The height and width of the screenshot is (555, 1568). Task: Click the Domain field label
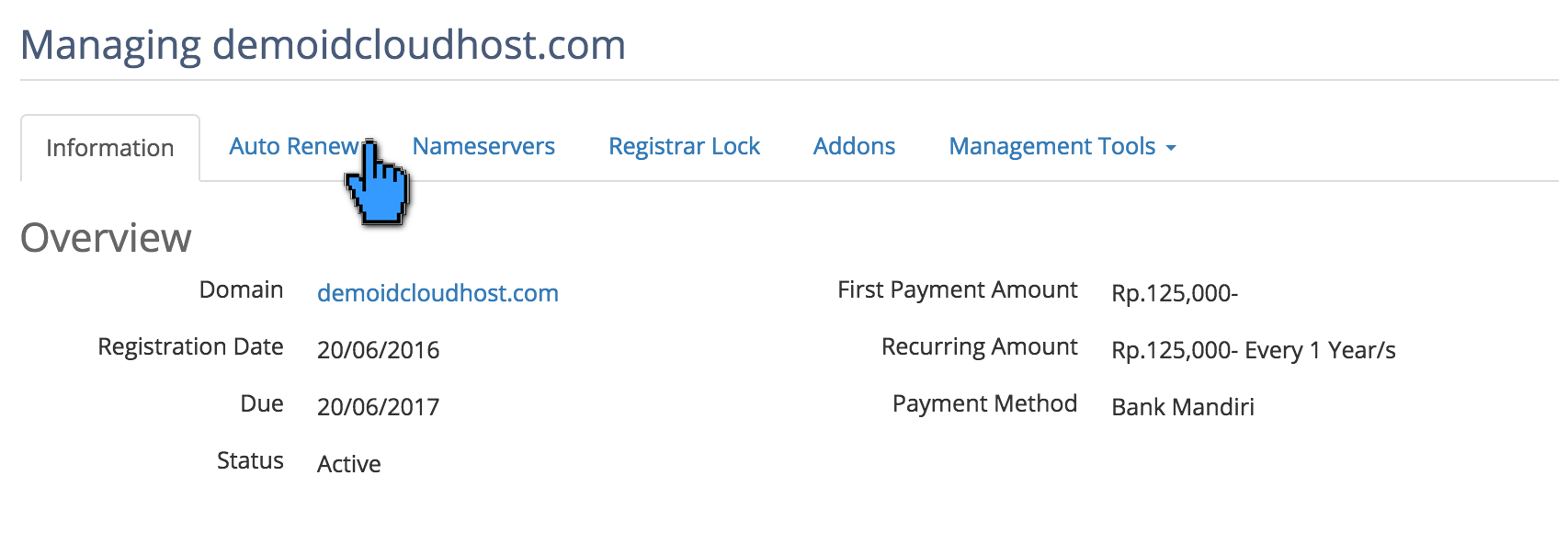242,289
